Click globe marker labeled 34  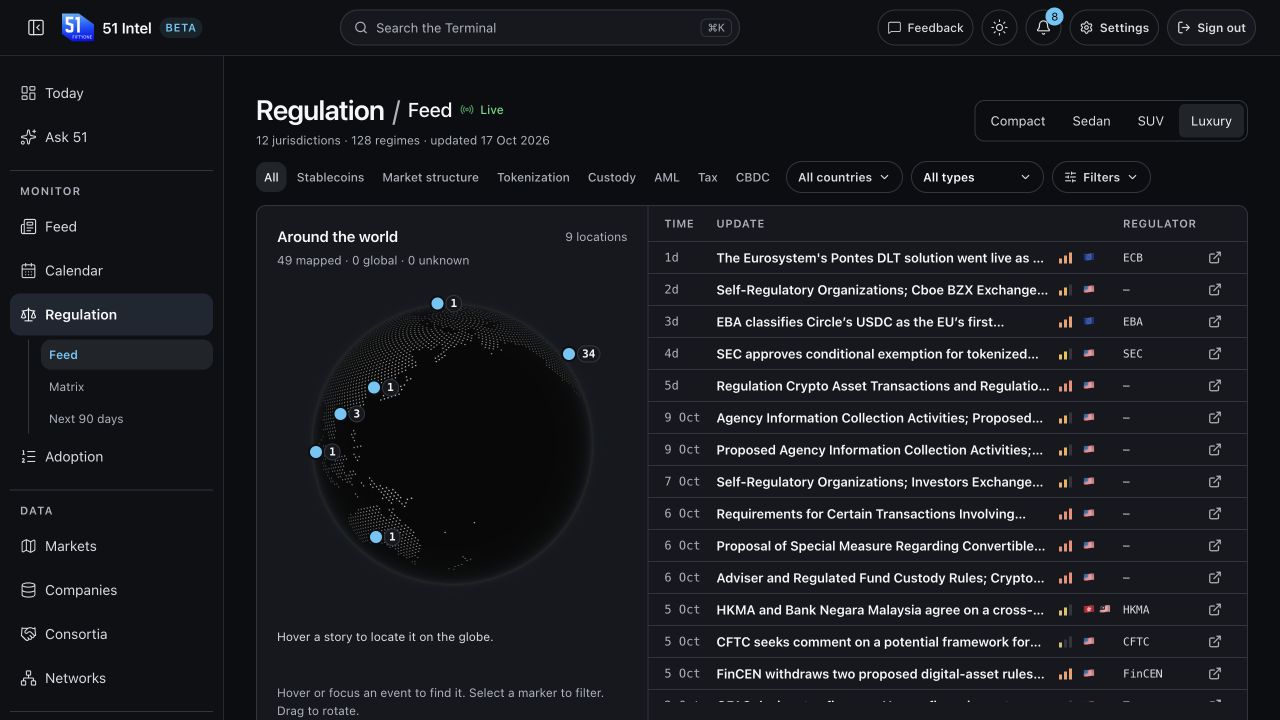[x=569, y=354]
